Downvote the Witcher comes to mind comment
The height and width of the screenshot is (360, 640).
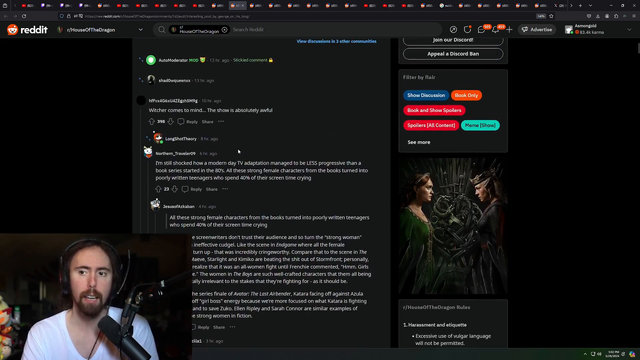pyautogui.click(x=171, y=122)
